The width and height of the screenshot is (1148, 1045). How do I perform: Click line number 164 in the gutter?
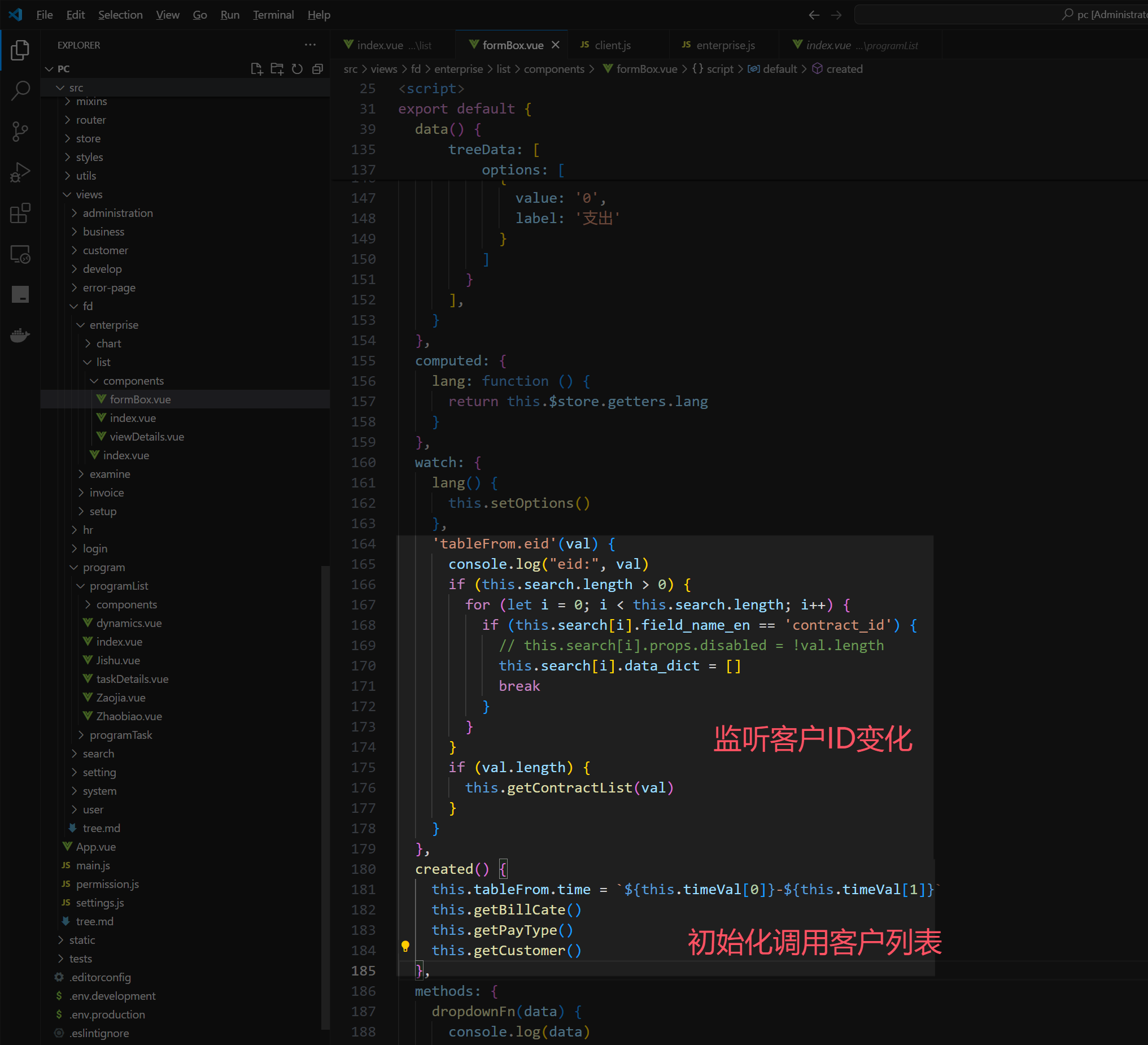[x=363, y=544]
